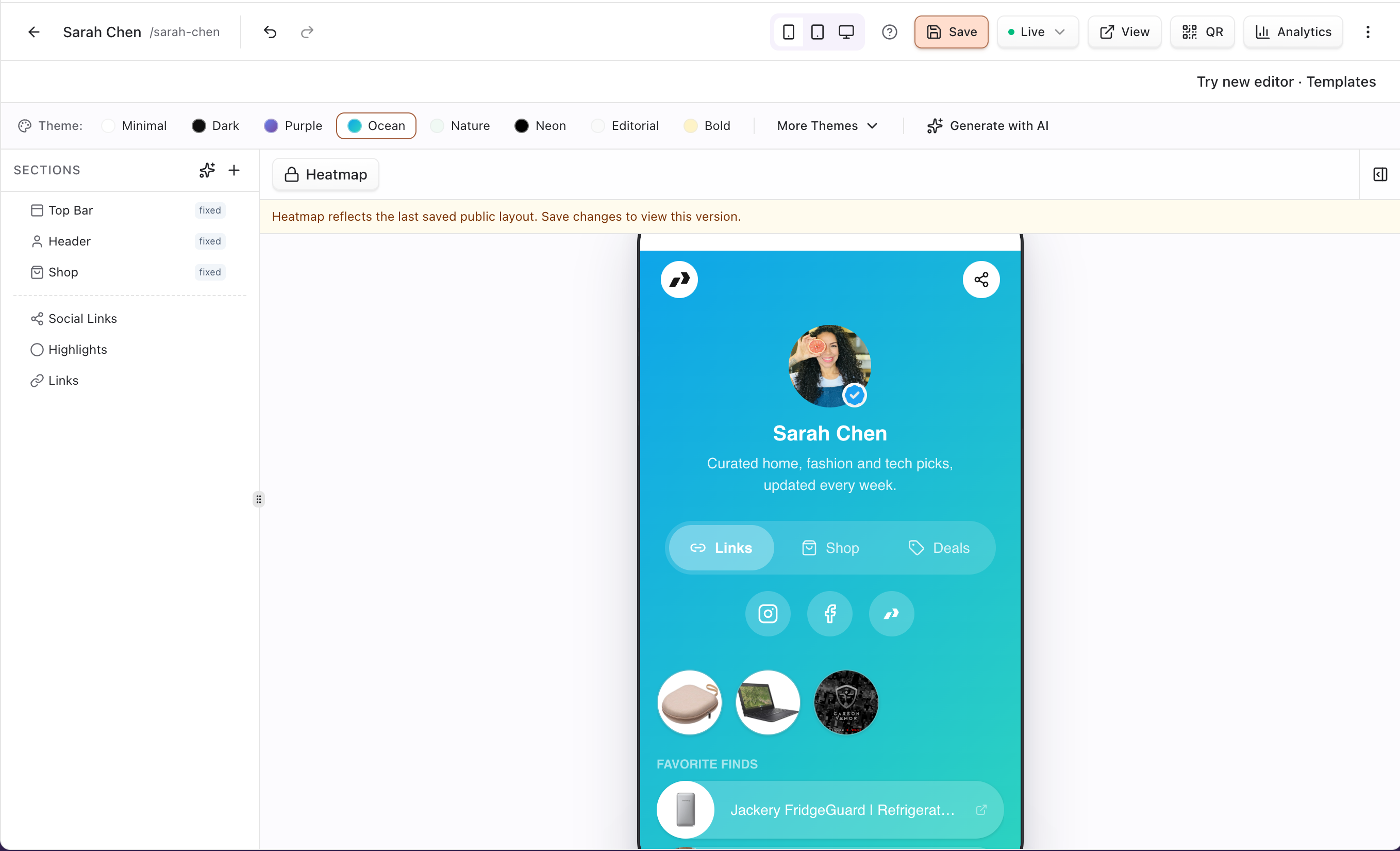Open the three-dot more options menu

point(1368,32)
